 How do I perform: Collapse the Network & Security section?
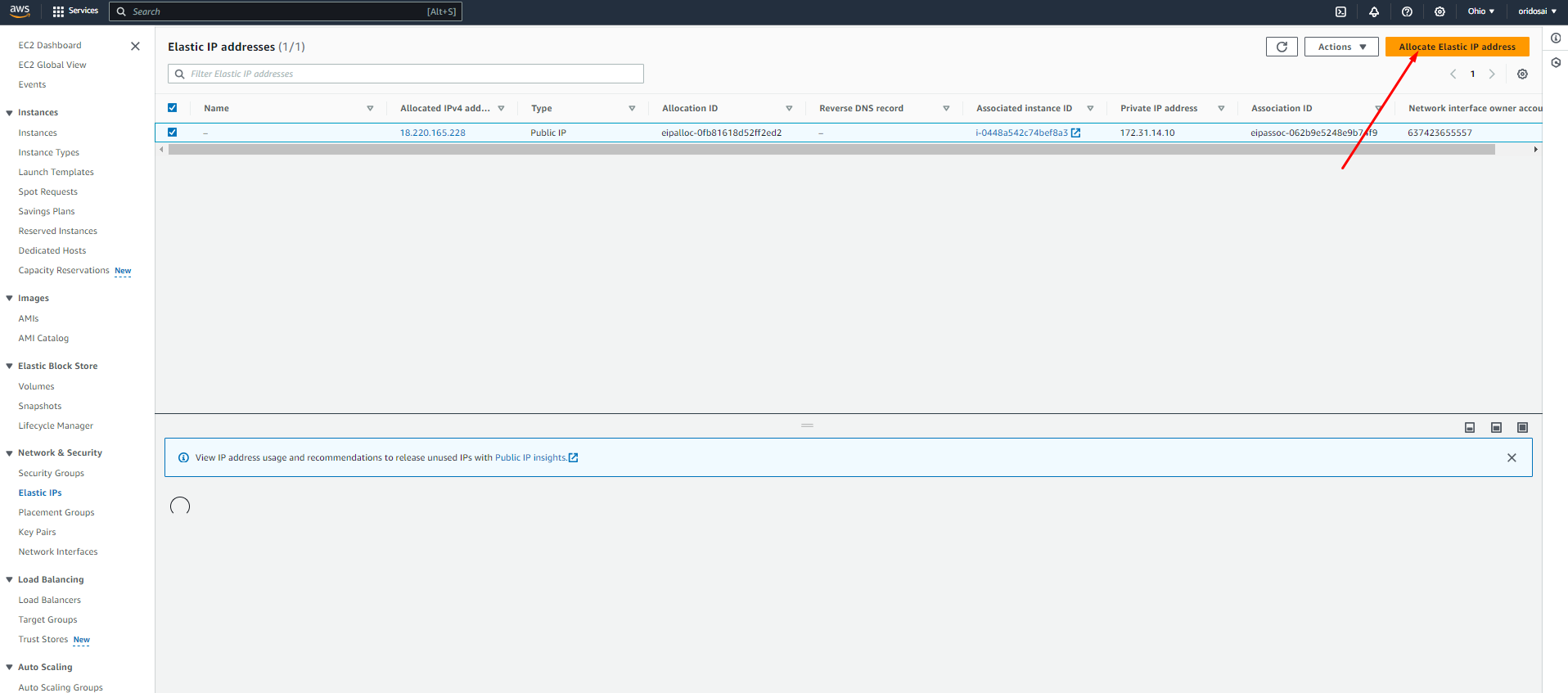pyautogui.click(x=9, y=453)
